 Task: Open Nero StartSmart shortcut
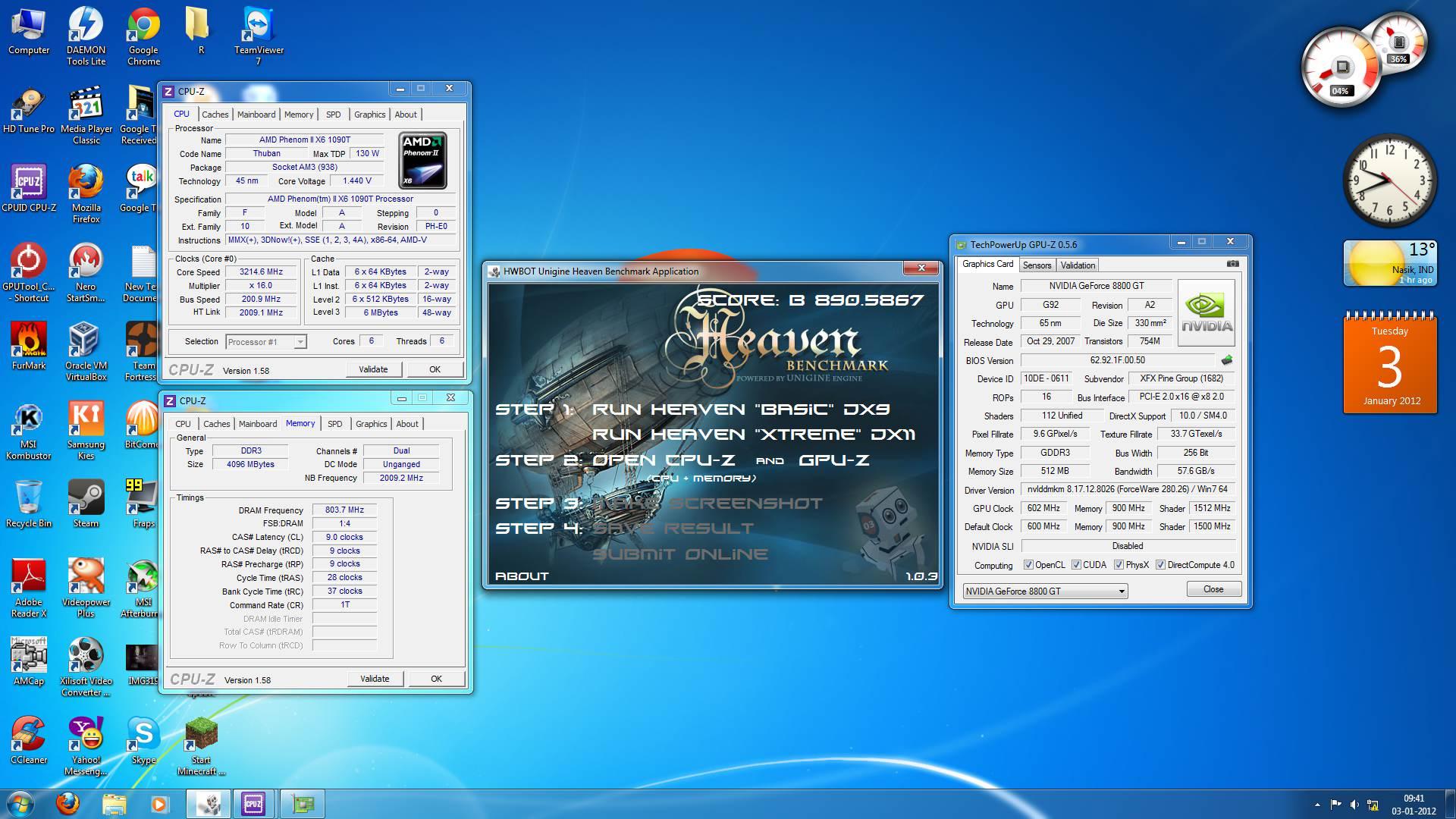pos(86,273)
